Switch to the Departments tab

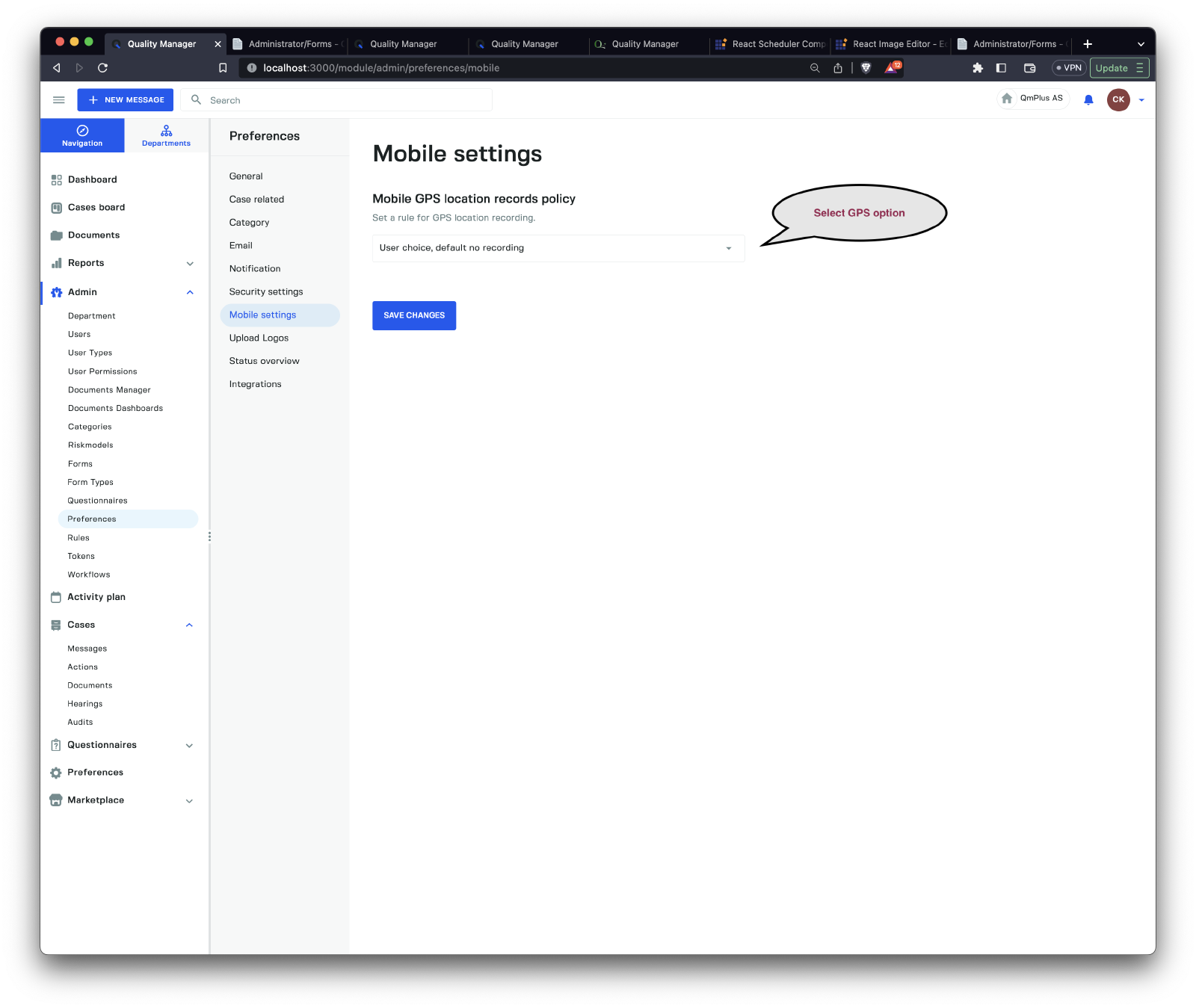pyautogui.click(x=166, y=136)
